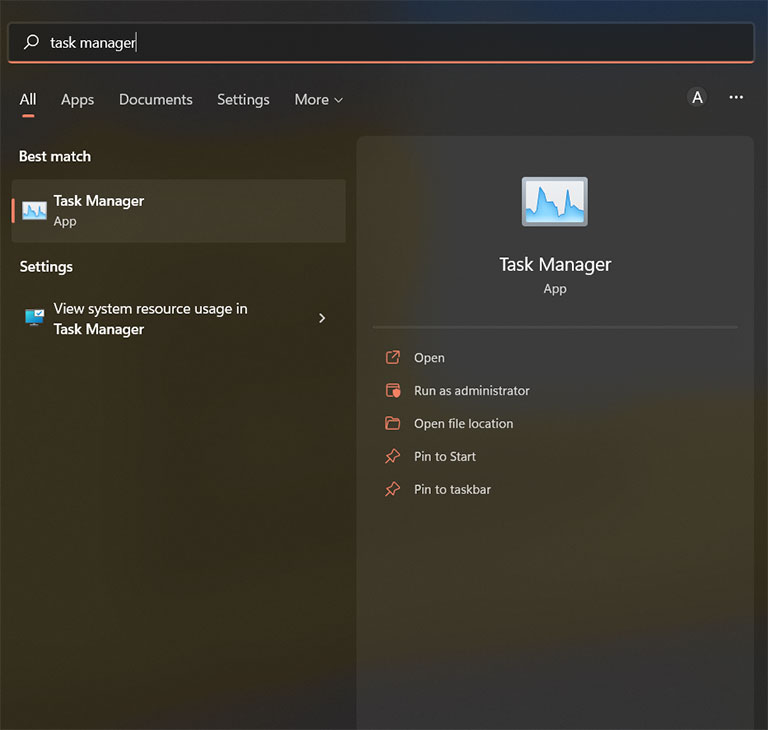Click the Open file location folder icon
Screen dimensions: 768x730
(393, 423)
